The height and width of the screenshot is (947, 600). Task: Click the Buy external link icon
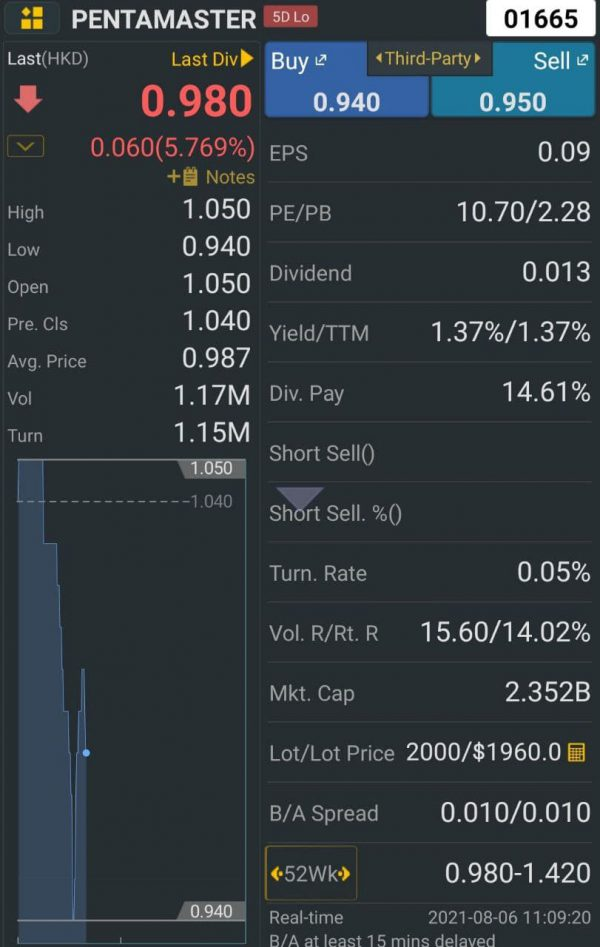click(321, 60)
